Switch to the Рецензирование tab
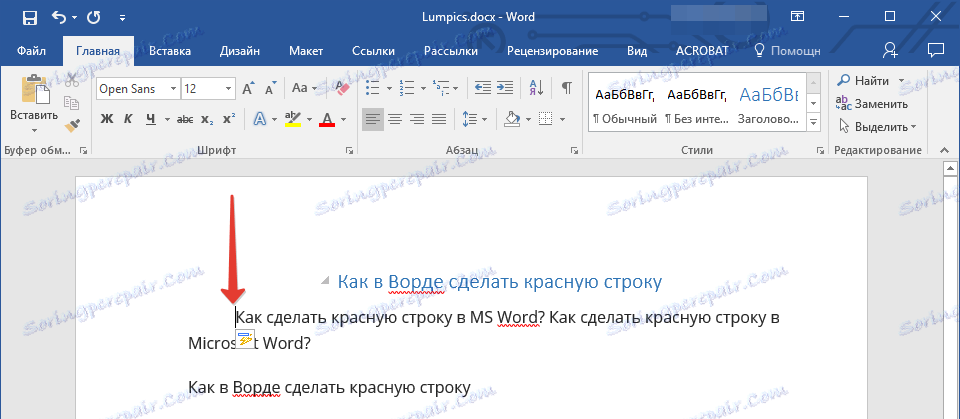The width and height of the screenshot is (960, 419). coord(554,50)
